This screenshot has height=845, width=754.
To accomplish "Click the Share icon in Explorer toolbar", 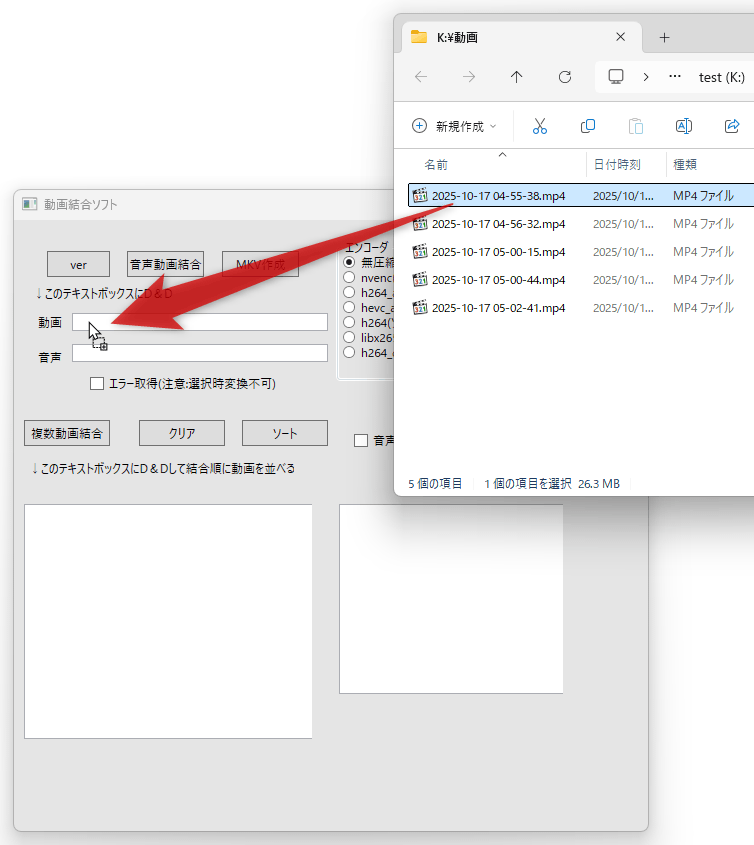I will [731, 126].
